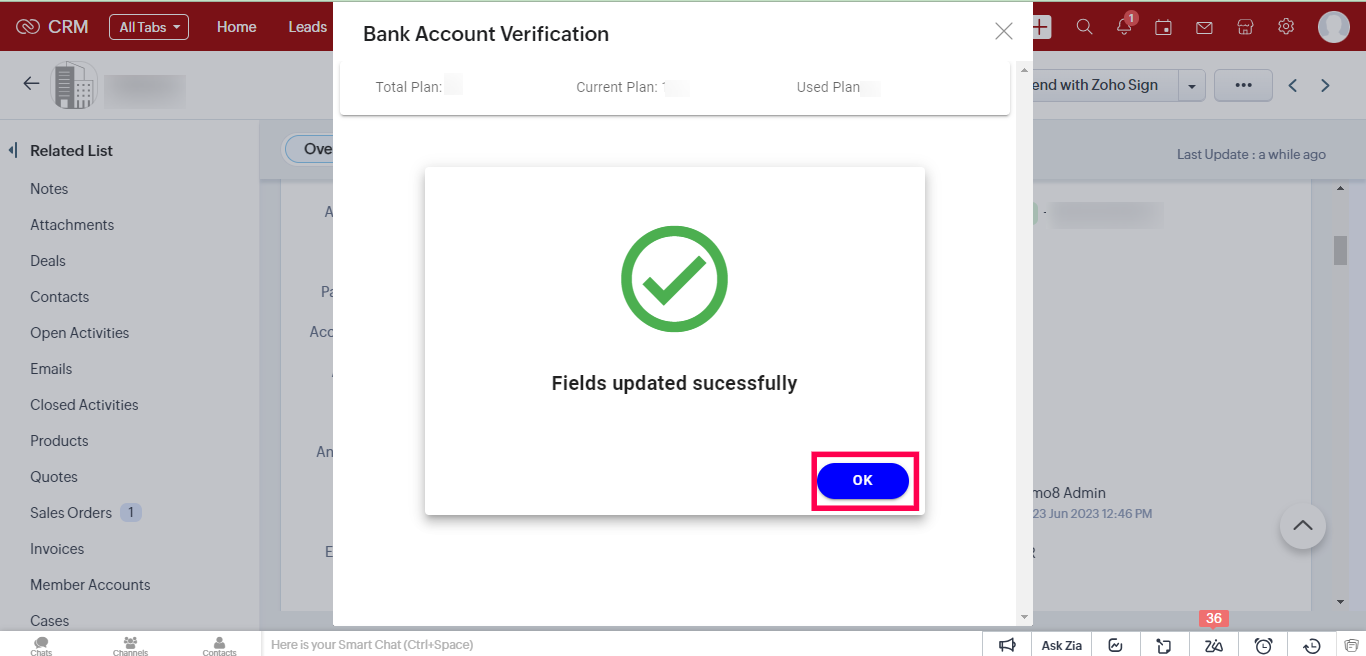Open the mail icon in header
Image resolution: width=1366 pixels, height=656 pixels.
(1204, 27)
